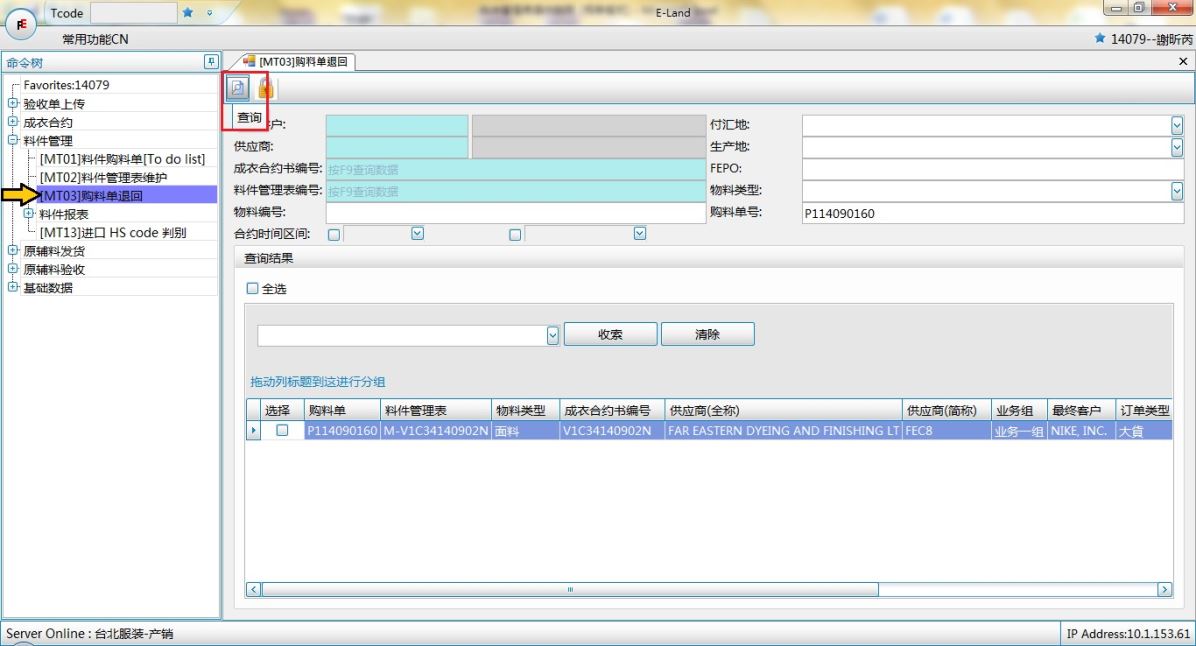Enable the first 合约时间区间 date checkbox
1196x646 pixels.
click(x=334, y=235)
